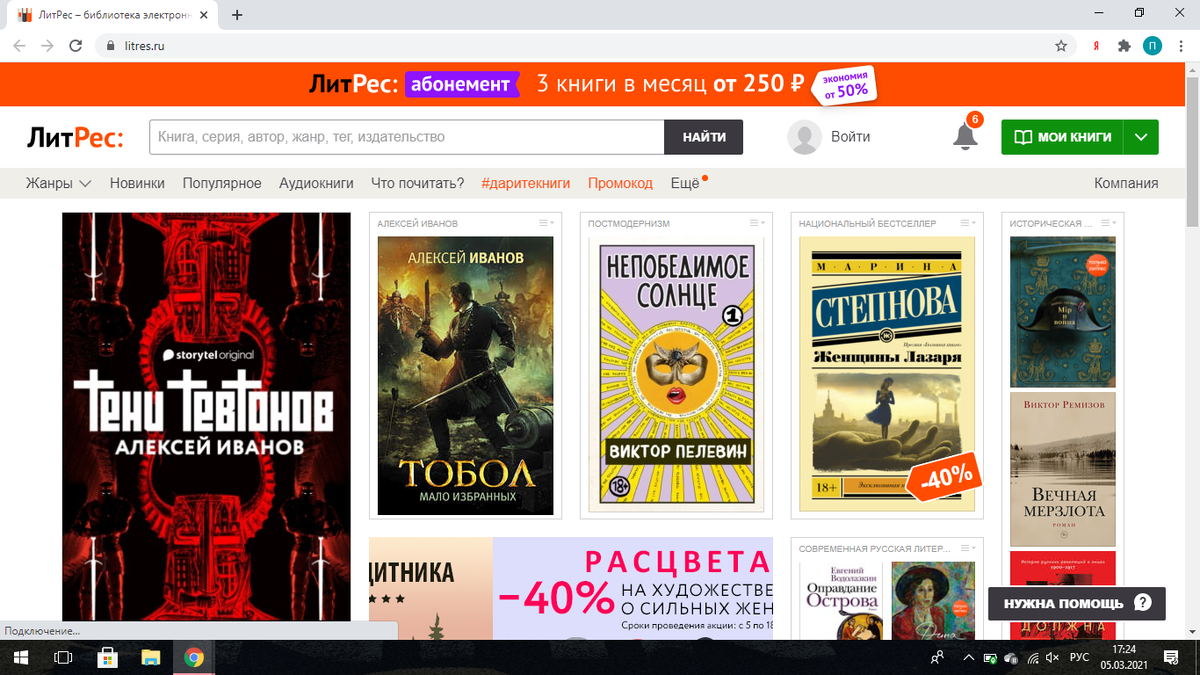This screenshot has height=675, width=1200.
Task: Open Microsoft Store from the taskbar
Action: (x=107, y=657)
